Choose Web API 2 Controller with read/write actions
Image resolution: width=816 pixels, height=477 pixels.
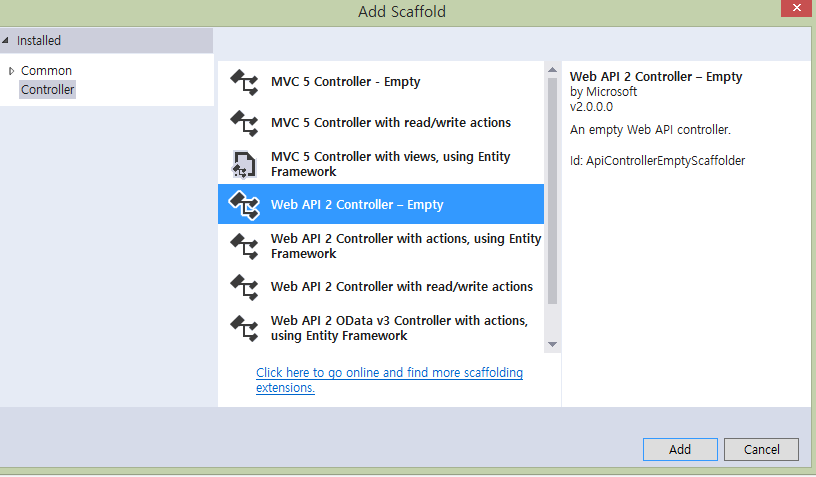[x=381, y=287]
